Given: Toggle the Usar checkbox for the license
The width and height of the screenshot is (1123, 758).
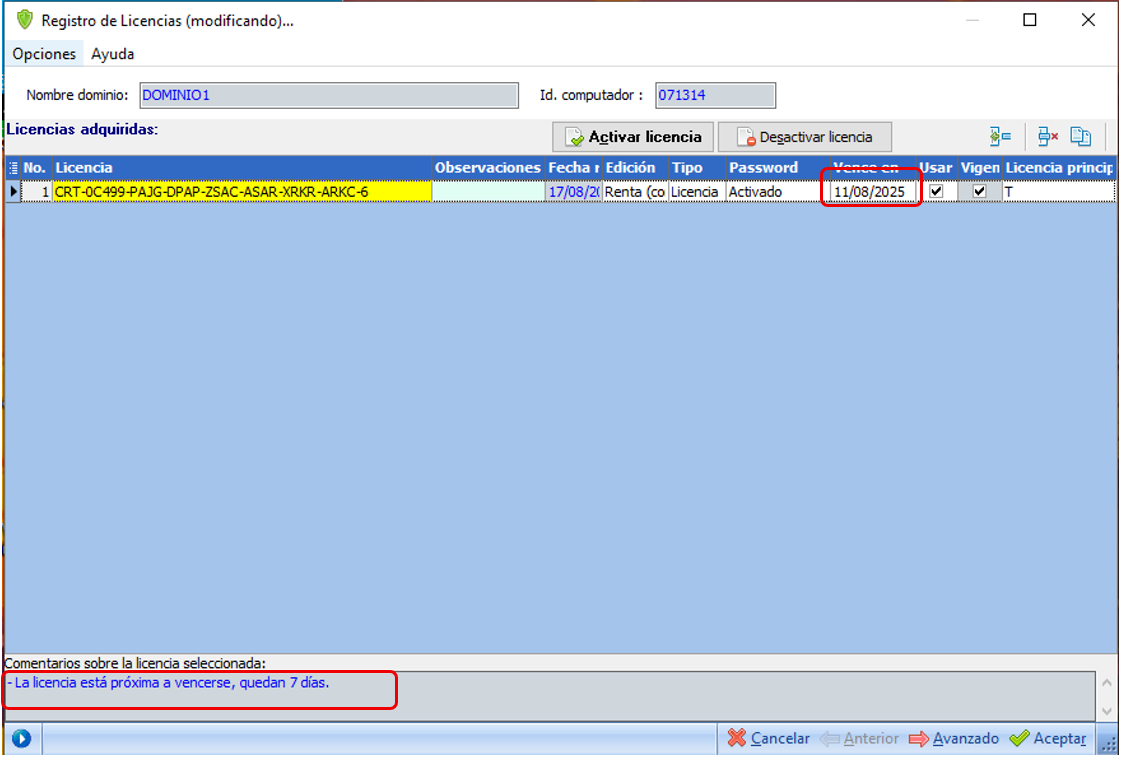Looking at the screenshot, I should (x=936, y=191).
